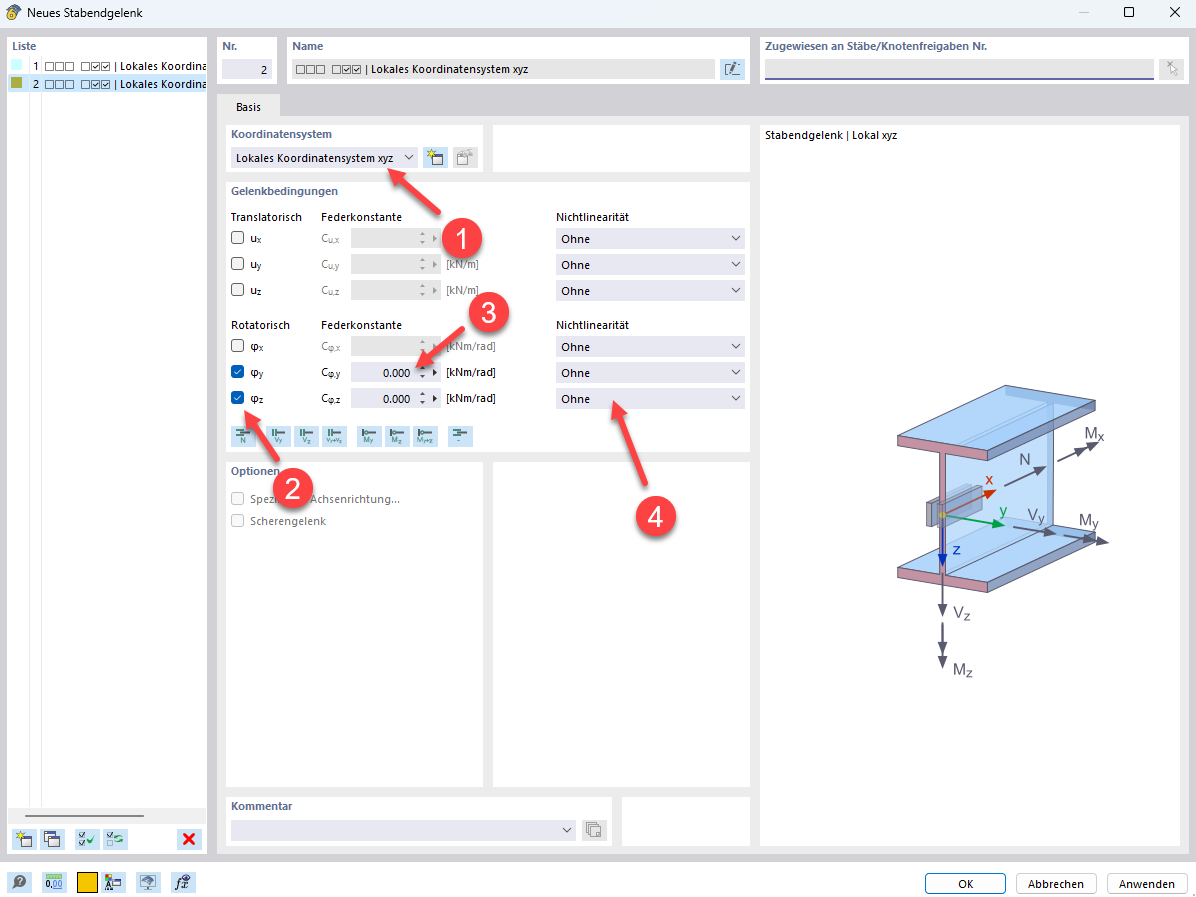
Task: Enable the φx rotational release checkbox
Action: [237, 346]
